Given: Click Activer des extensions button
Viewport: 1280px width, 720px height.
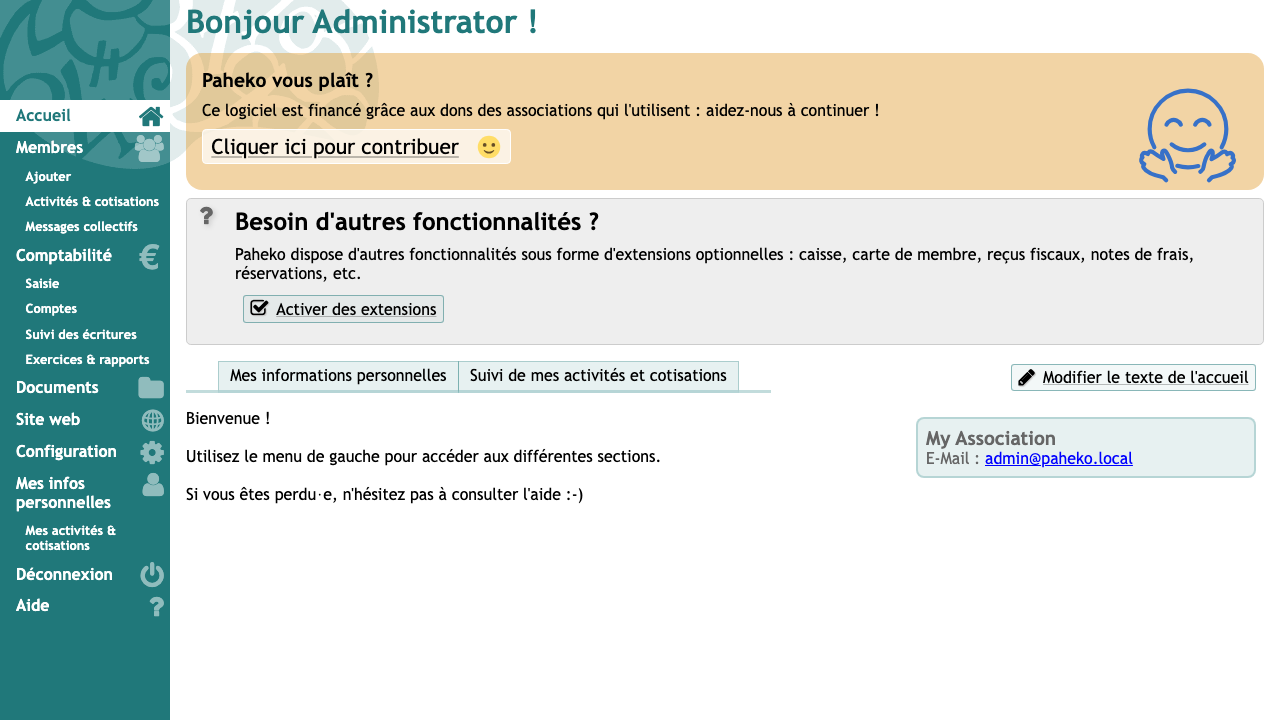Looking at the screenshot, I should pyautogui.click(x=343, y=309).
